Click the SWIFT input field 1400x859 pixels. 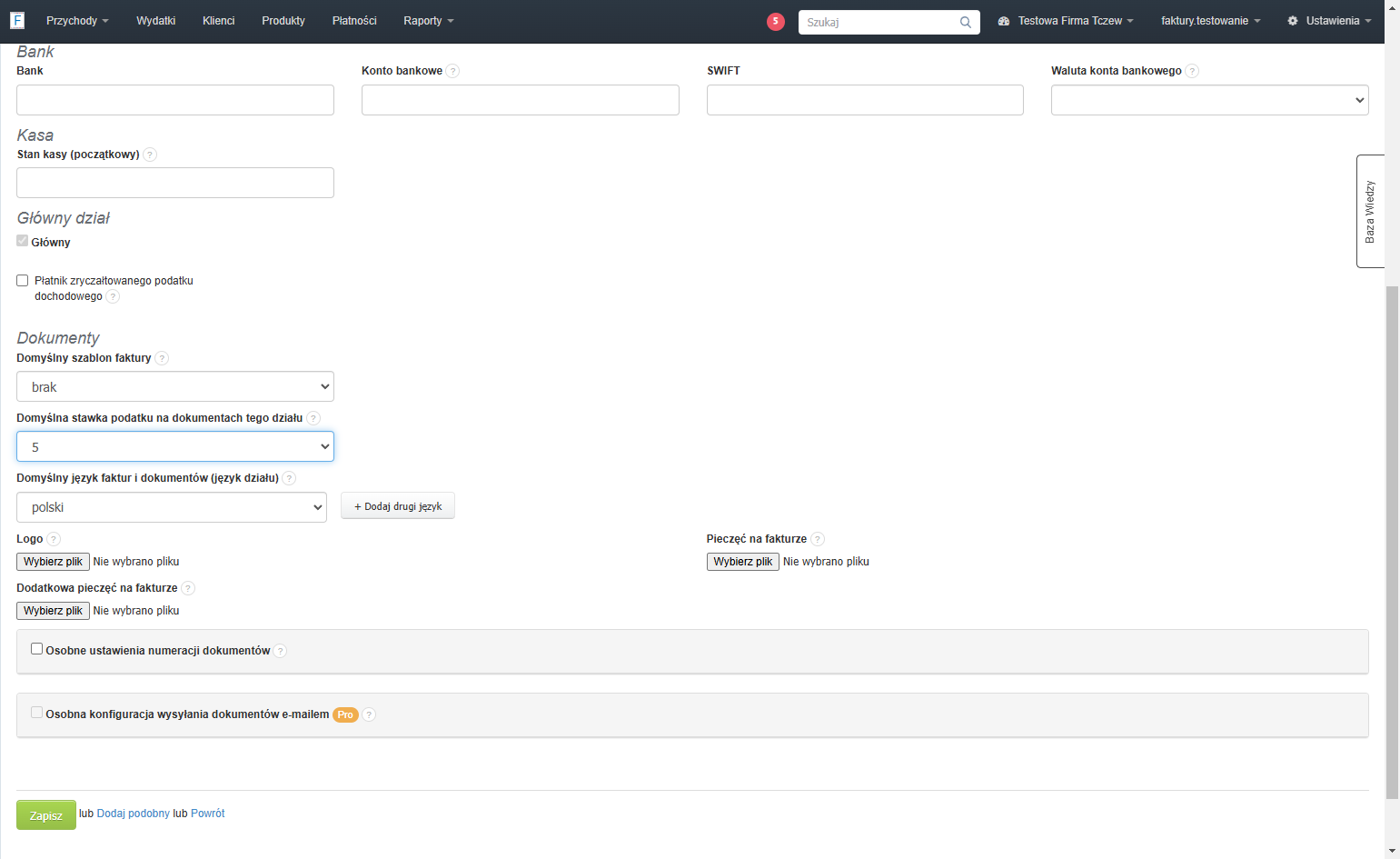[x=865, y=100]
